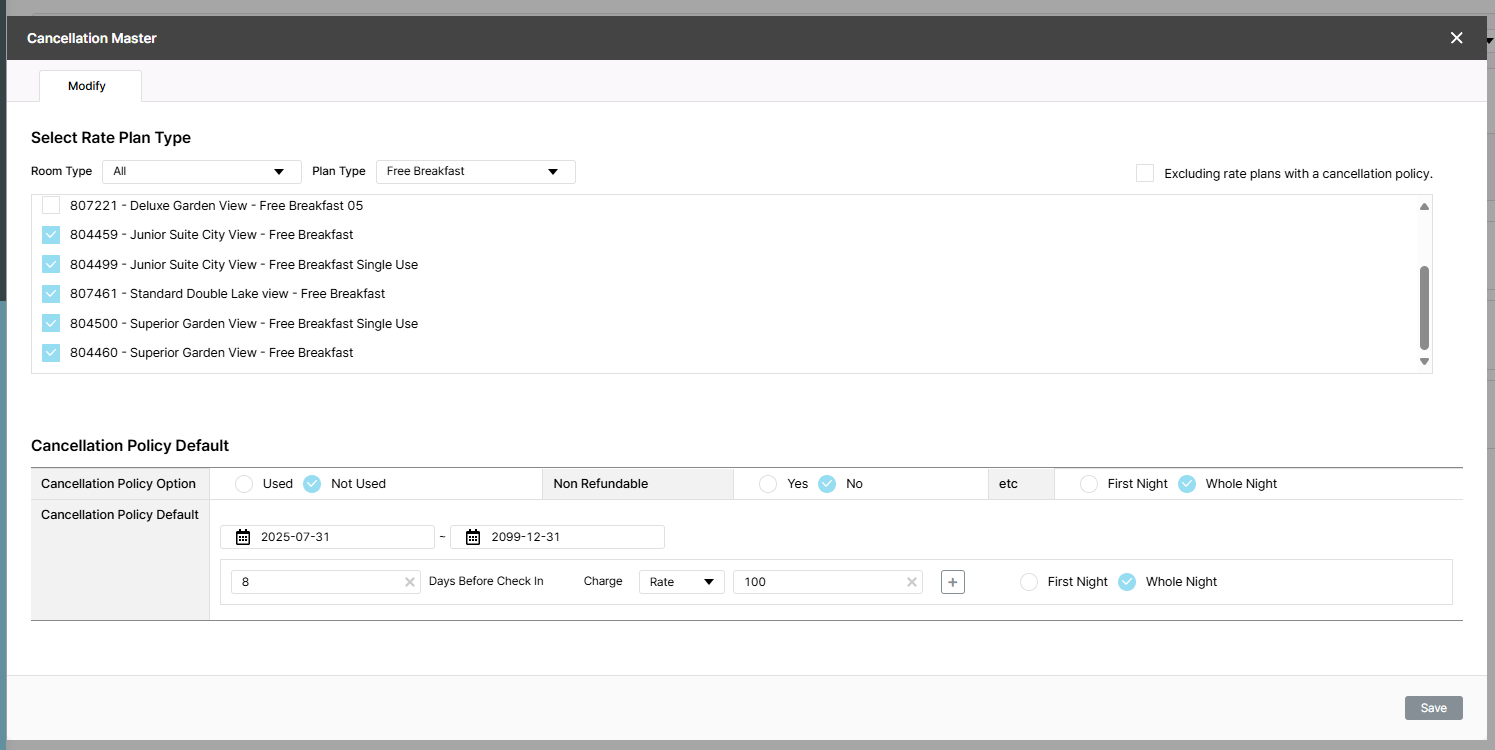Screen dimensions: 1495x750
Task: Uncheck Standard Double Lake view Free Breakfast
Action: pyautogui.click(x=51, y=294)
